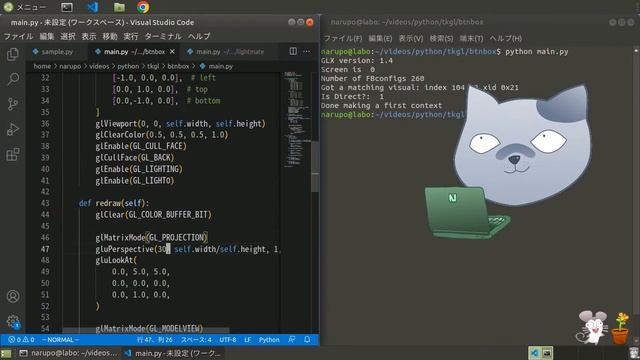The height and width of the screenshot is (360, 640).
Task: Launch Chrome from top panel
Action: coord(143,7)
